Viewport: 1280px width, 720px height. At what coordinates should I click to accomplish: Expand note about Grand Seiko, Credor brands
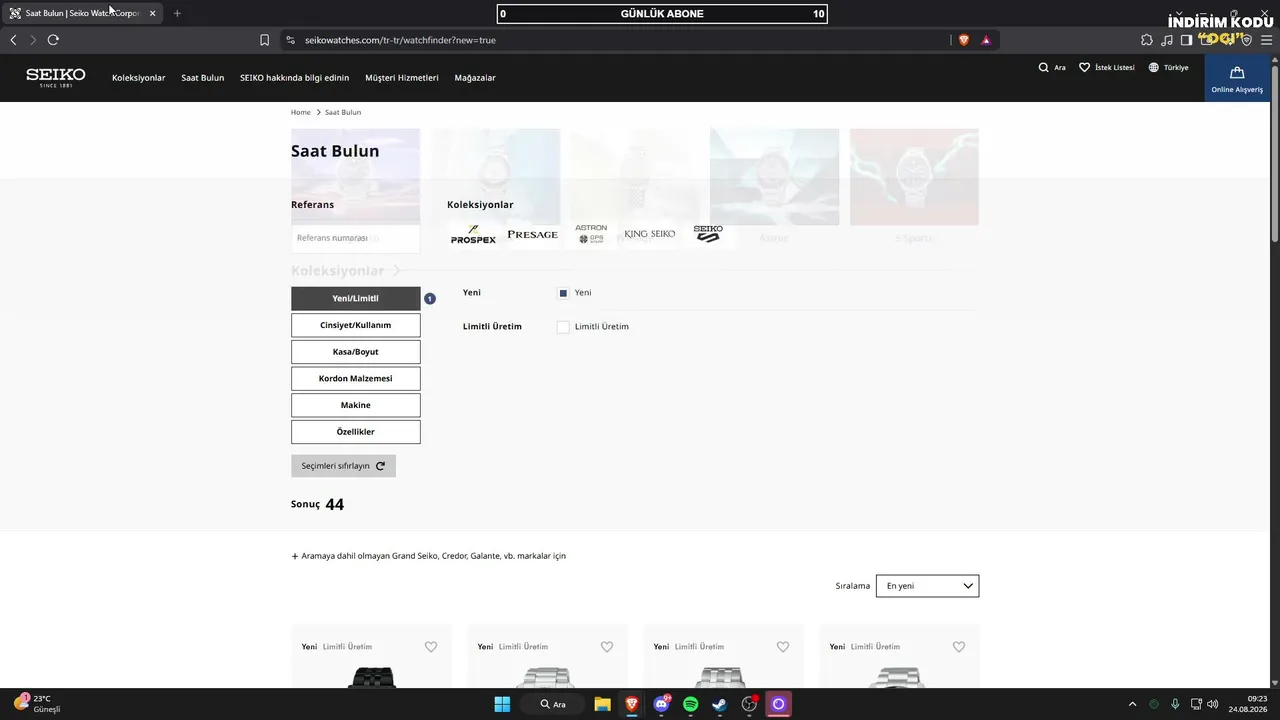pyautogui.click(x=428, y=556)
